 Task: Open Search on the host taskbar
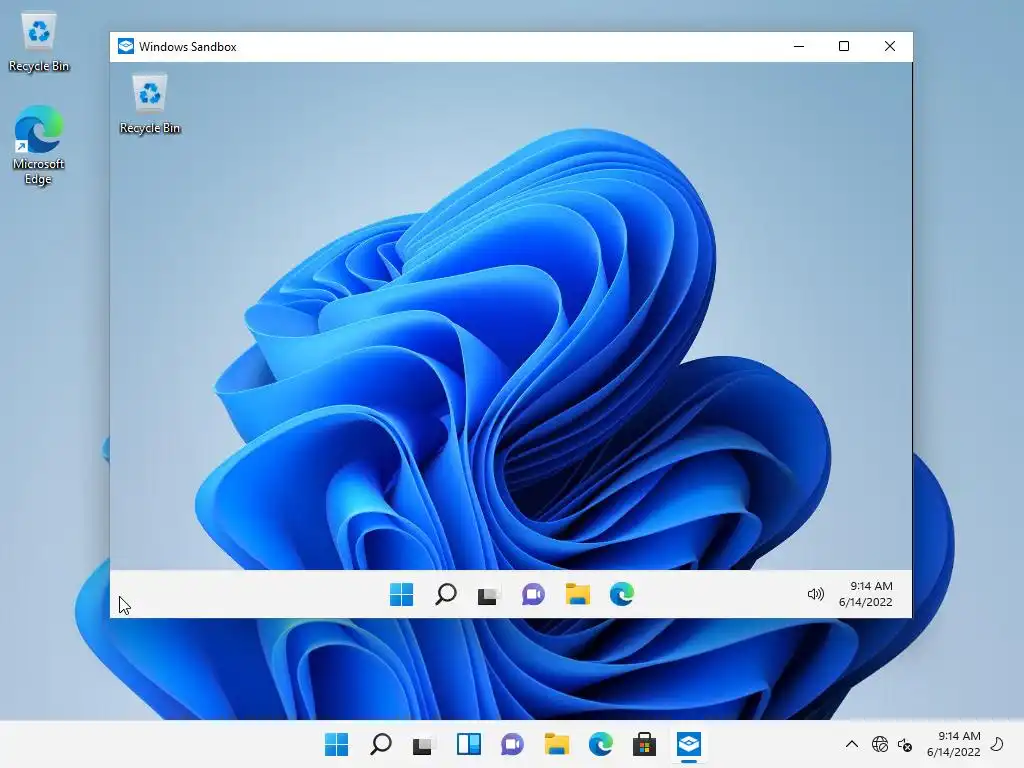381,744
